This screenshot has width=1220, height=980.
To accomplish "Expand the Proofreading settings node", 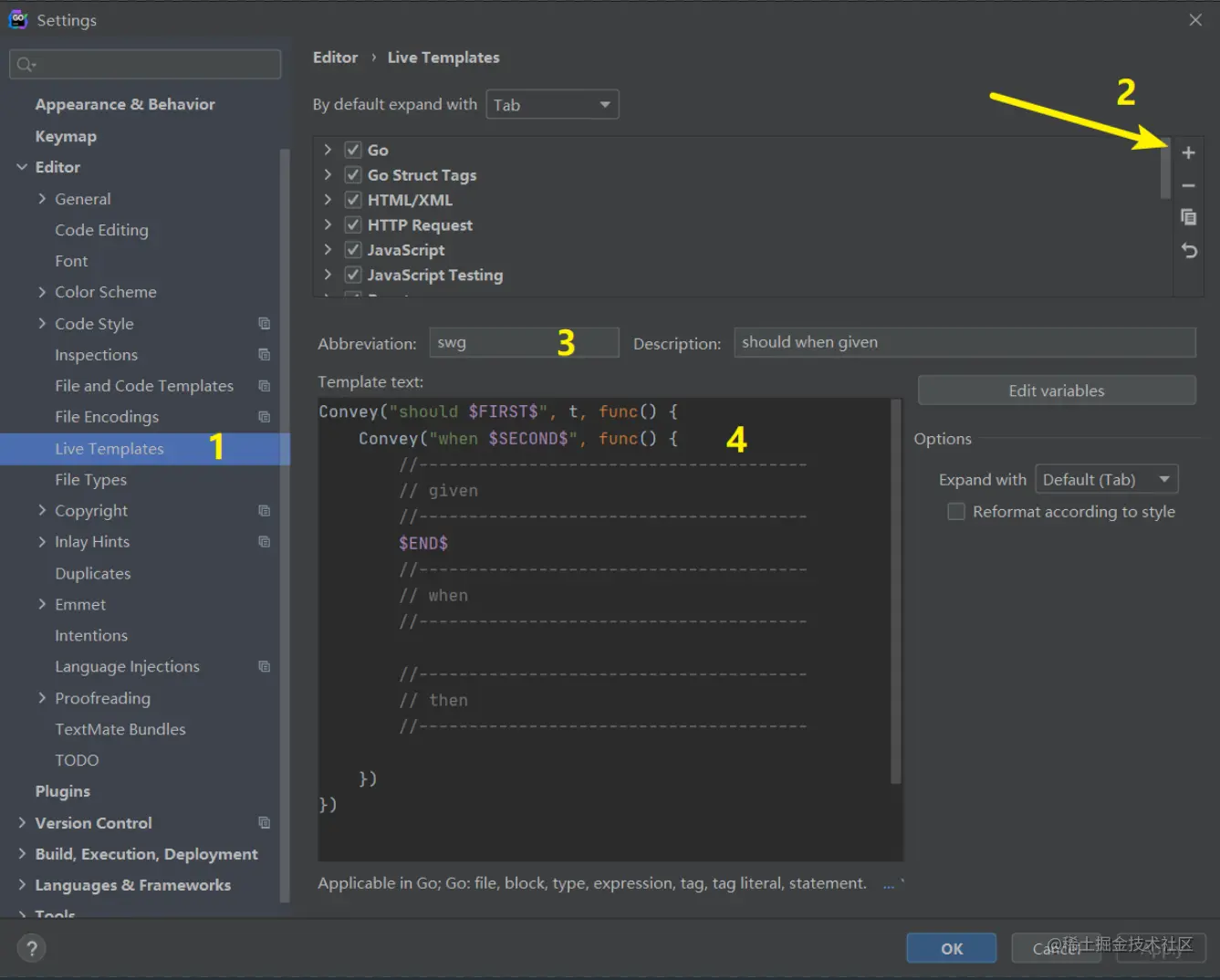I will coord(42,697).
